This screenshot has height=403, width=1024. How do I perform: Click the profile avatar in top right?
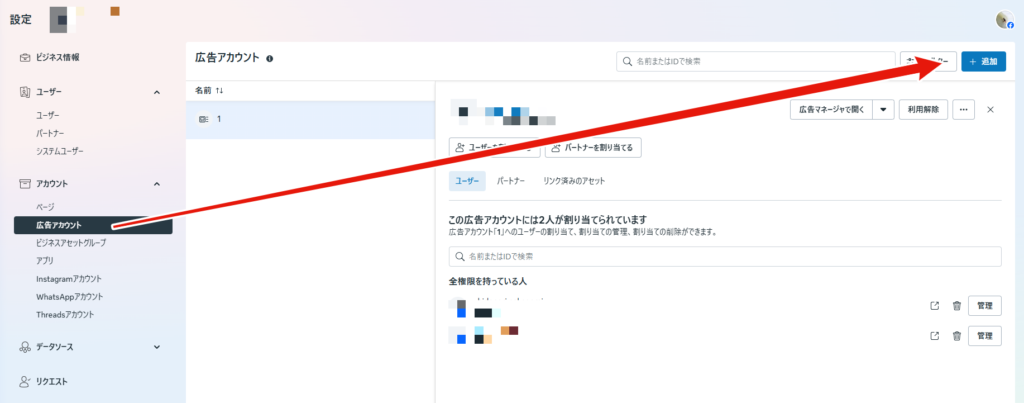pos(1005,20)
